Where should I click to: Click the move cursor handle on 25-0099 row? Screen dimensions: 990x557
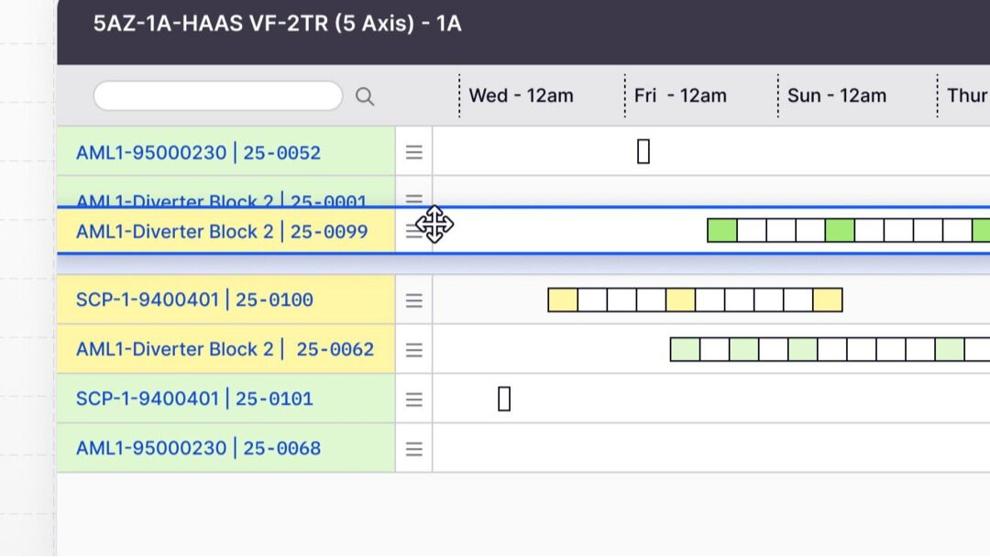[x=434, y=224]
